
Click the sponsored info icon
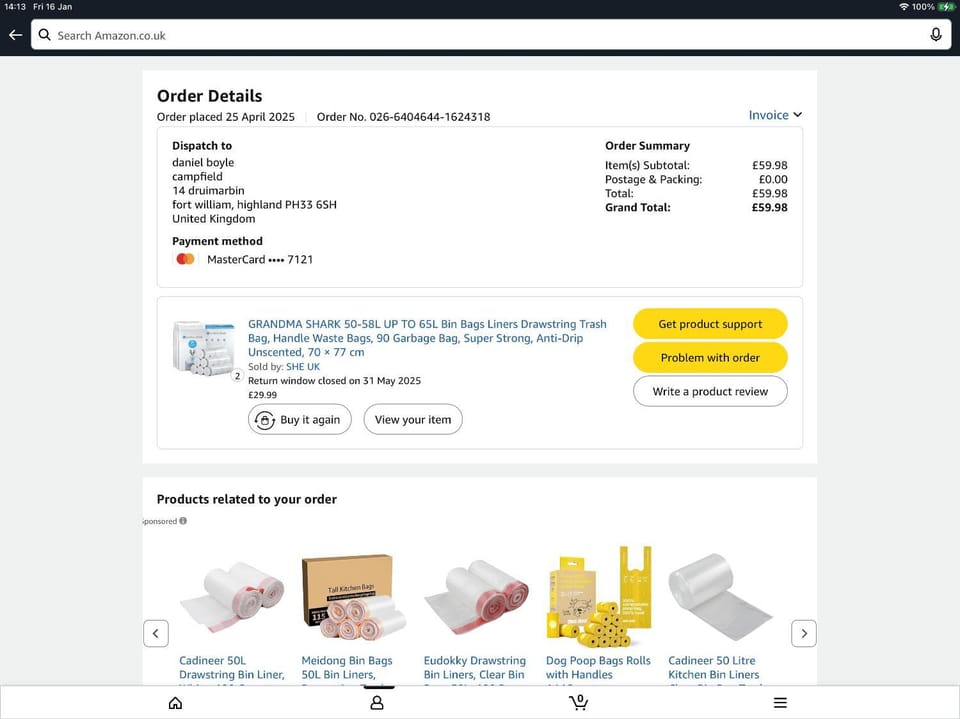[183, 521]
